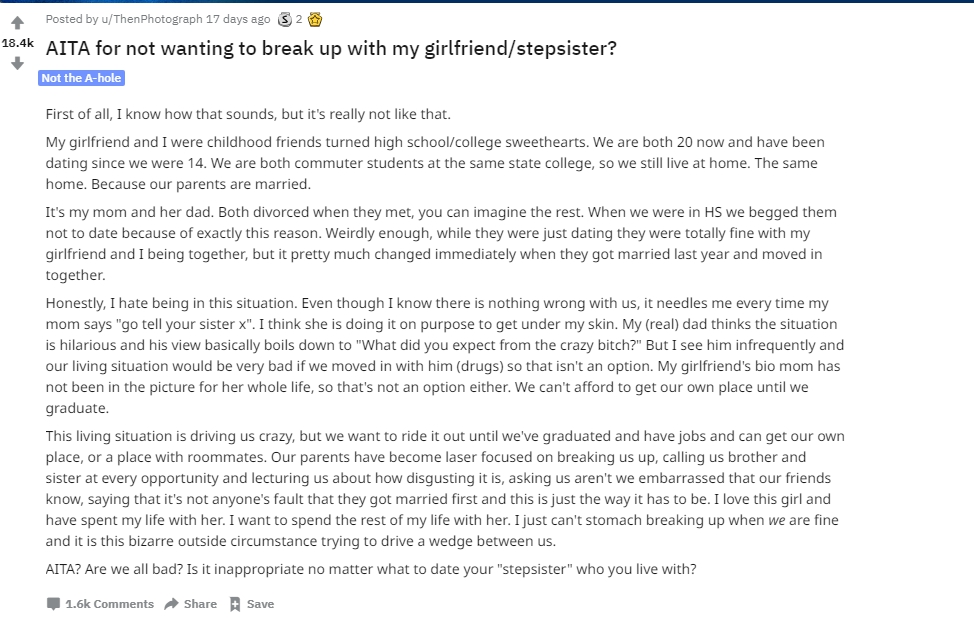This screenshot has height=618, width=974.
Task: Select the 'Not the A-hole' flair tag
Action: (81, 78)
